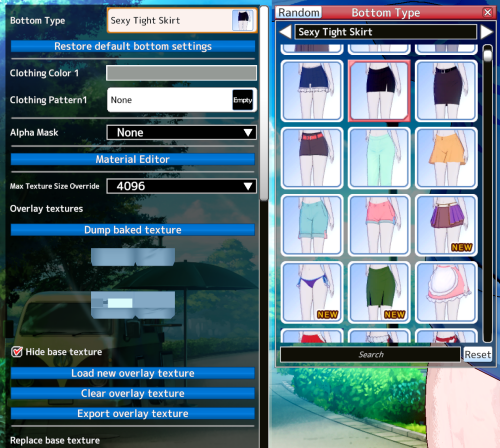Go to previous bottom type with left arrow
The image size is (500, 448).
285,32
